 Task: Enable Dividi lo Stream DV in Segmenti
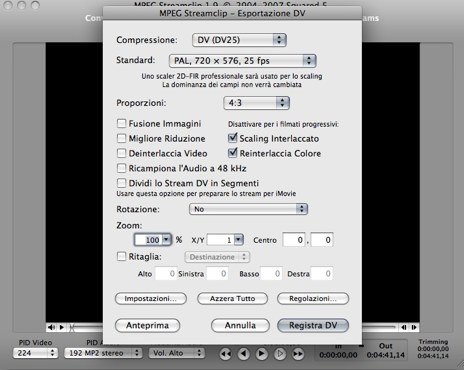[x=121, y=183]
